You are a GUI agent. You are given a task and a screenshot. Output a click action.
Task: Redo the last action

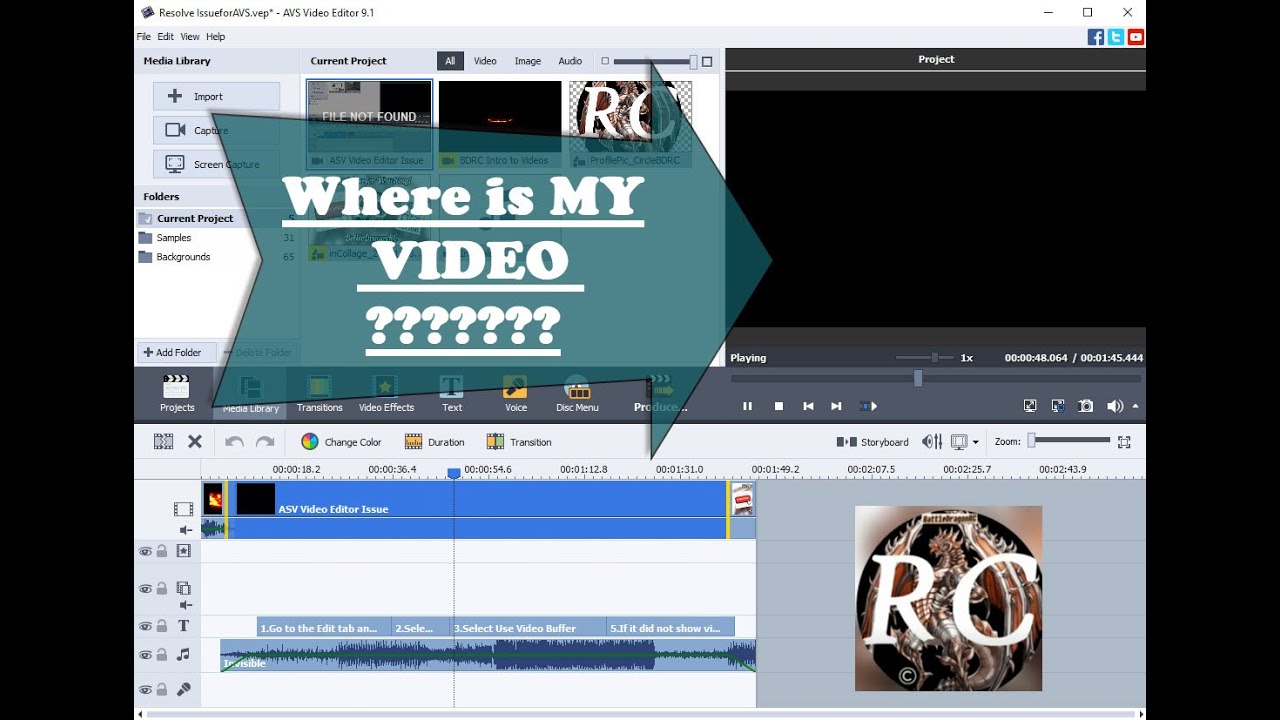[265, 441]
